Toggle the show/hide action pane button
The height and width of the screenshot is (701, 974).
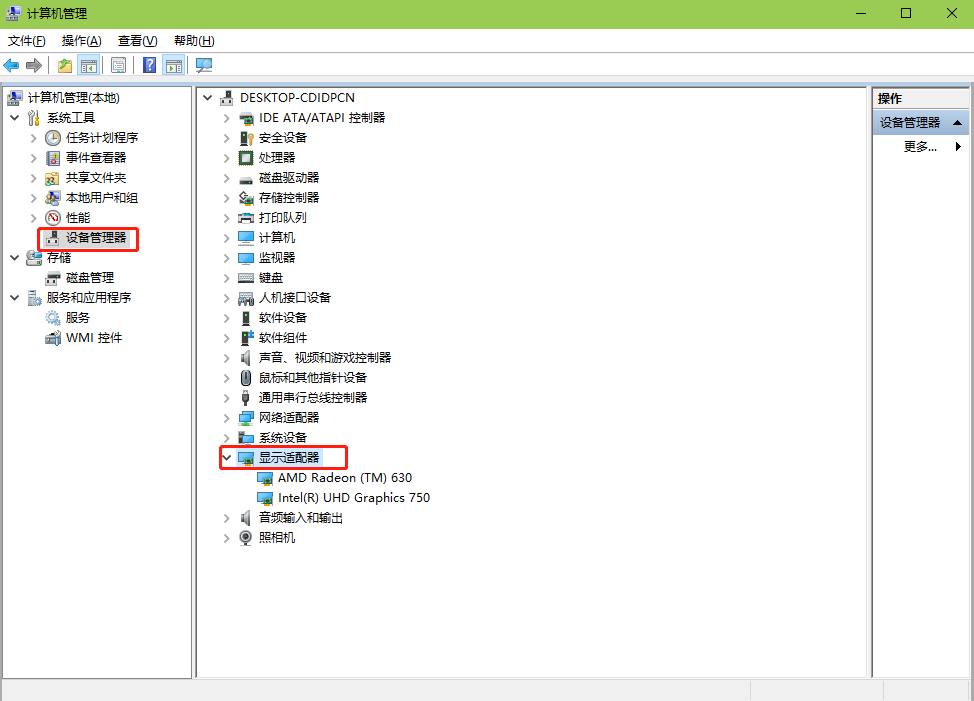pyautogui.click(x=174, y=66)
